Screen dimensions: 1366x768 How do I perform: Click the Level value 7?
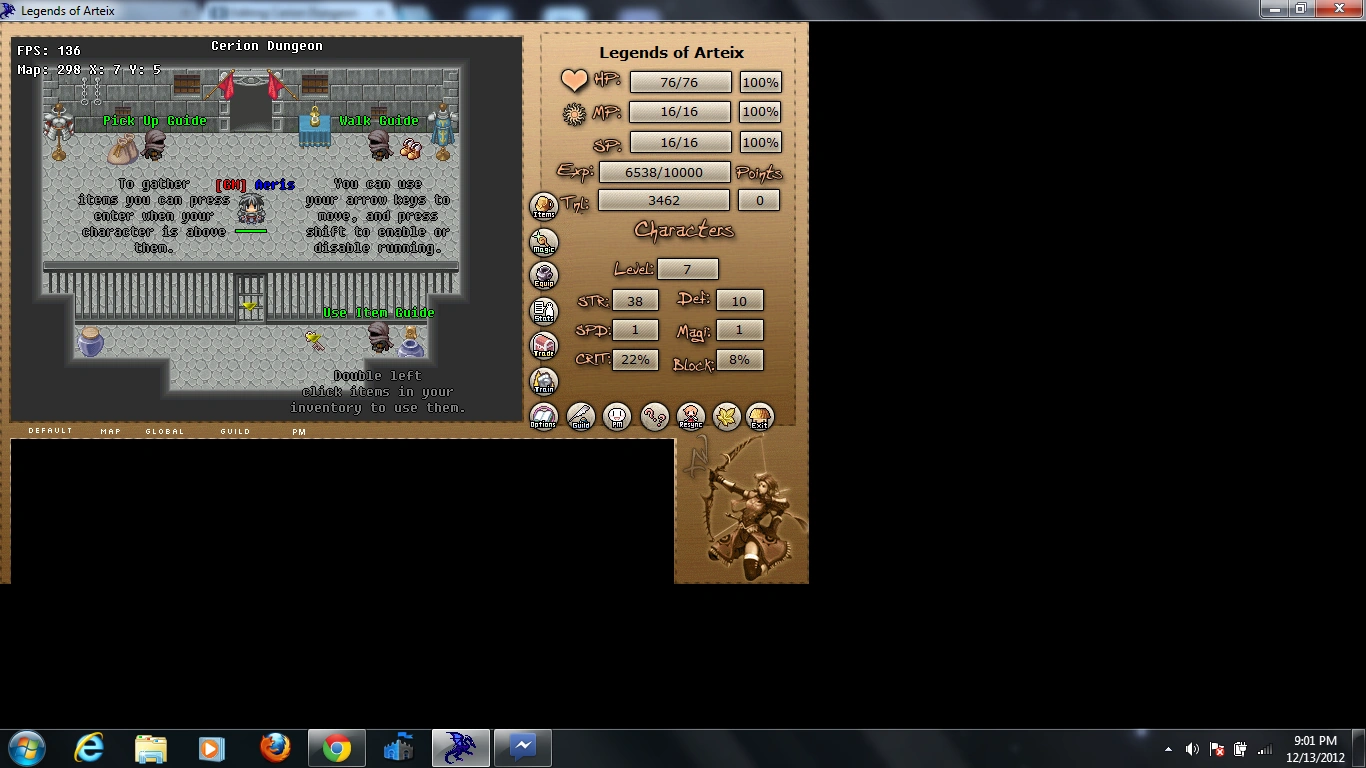tap(688, 269)
